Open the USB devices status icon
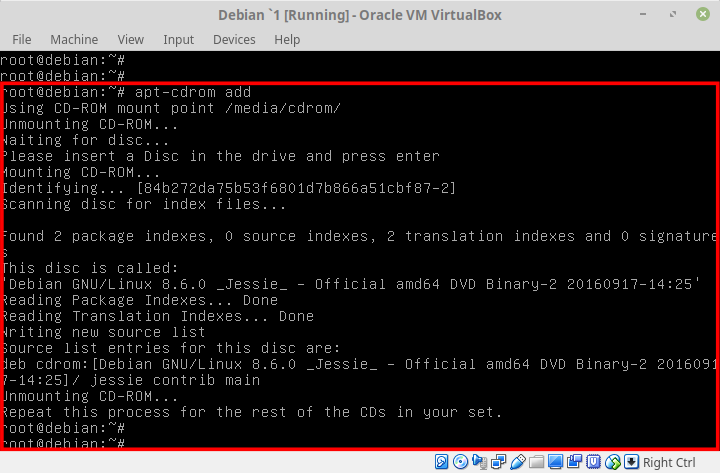The width and height of the screenshot is (720, 473). [x=518, y=462]
